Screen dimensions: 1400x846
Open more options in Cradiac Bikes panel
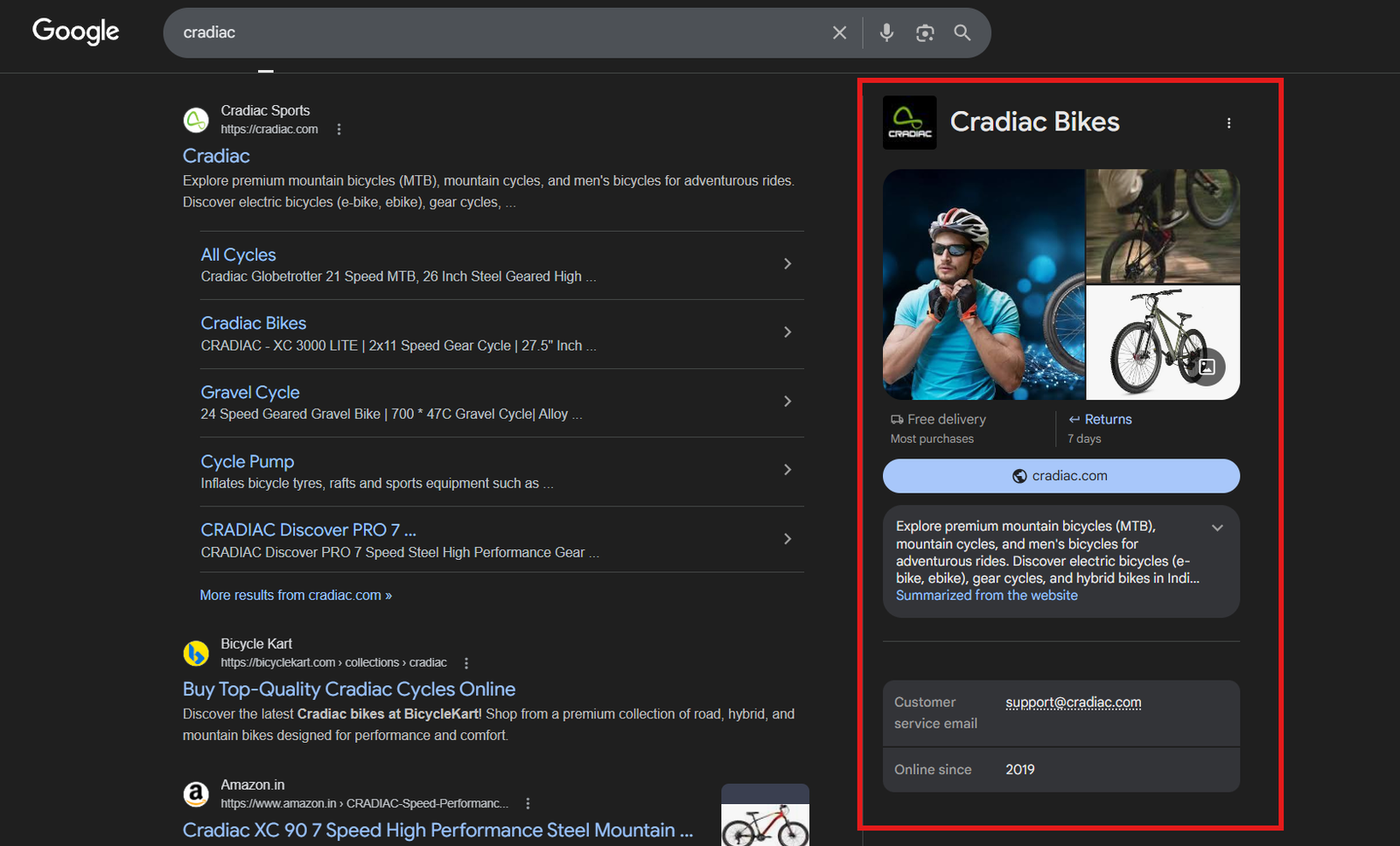pyautogui.click(x=1228, y=123)
